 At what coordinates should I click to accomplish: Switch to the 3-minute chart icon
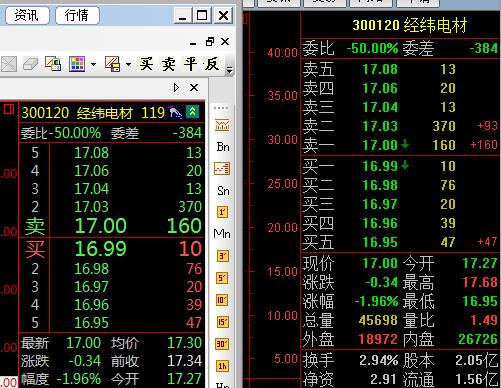tap(222, 256)
